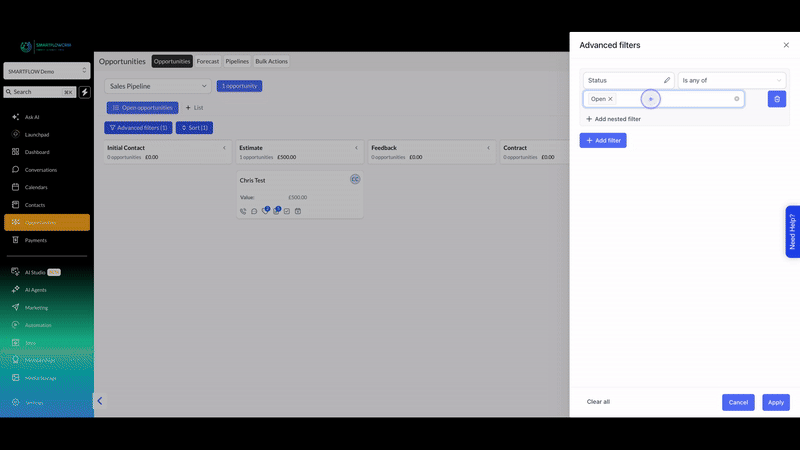800x450 pixels.
Task: Open Opportunities in the sidebar
Action: [47, 222]
